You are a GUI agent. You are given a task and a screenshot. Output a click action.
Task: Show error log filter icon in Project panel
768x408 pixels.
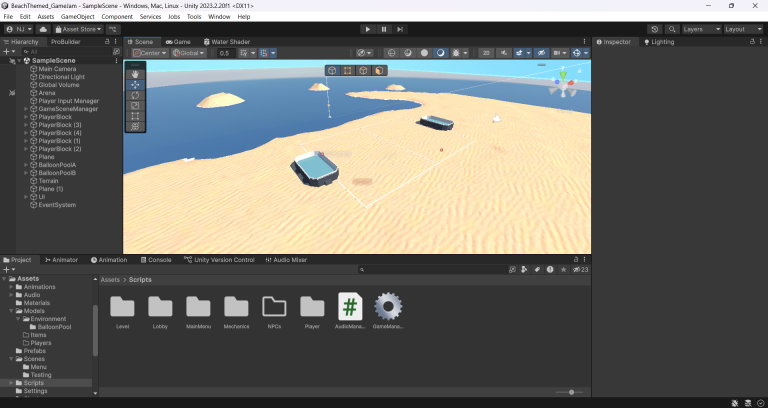pyautogui.click(x=550, y=269)
